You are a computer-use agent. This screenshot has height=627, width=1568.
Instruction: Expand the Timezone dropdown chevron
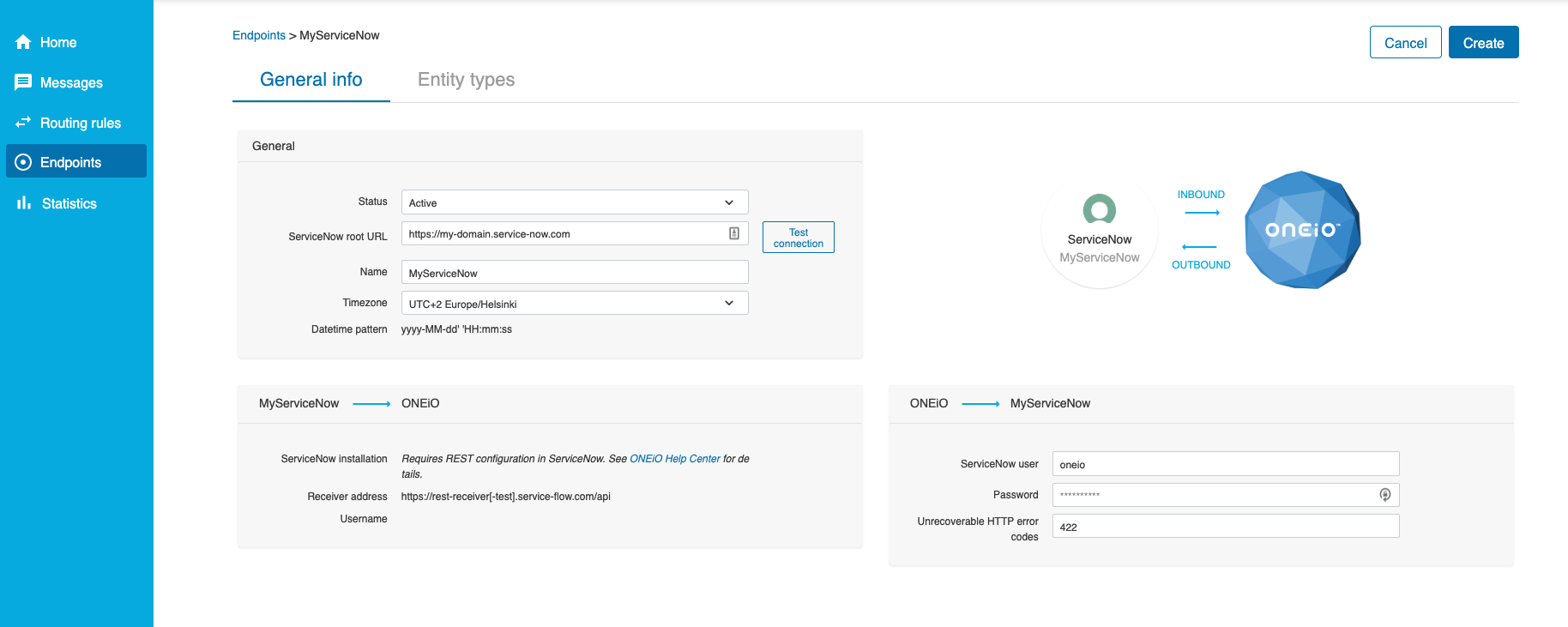729,303
